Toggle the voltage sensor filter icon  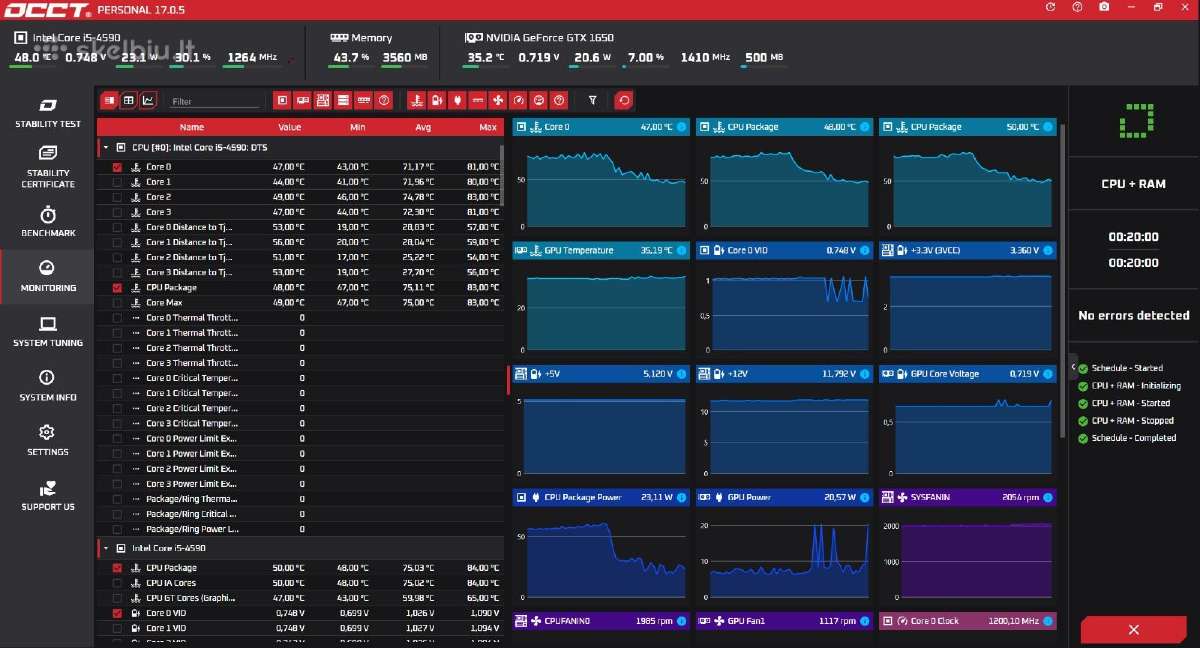[436, 100]
